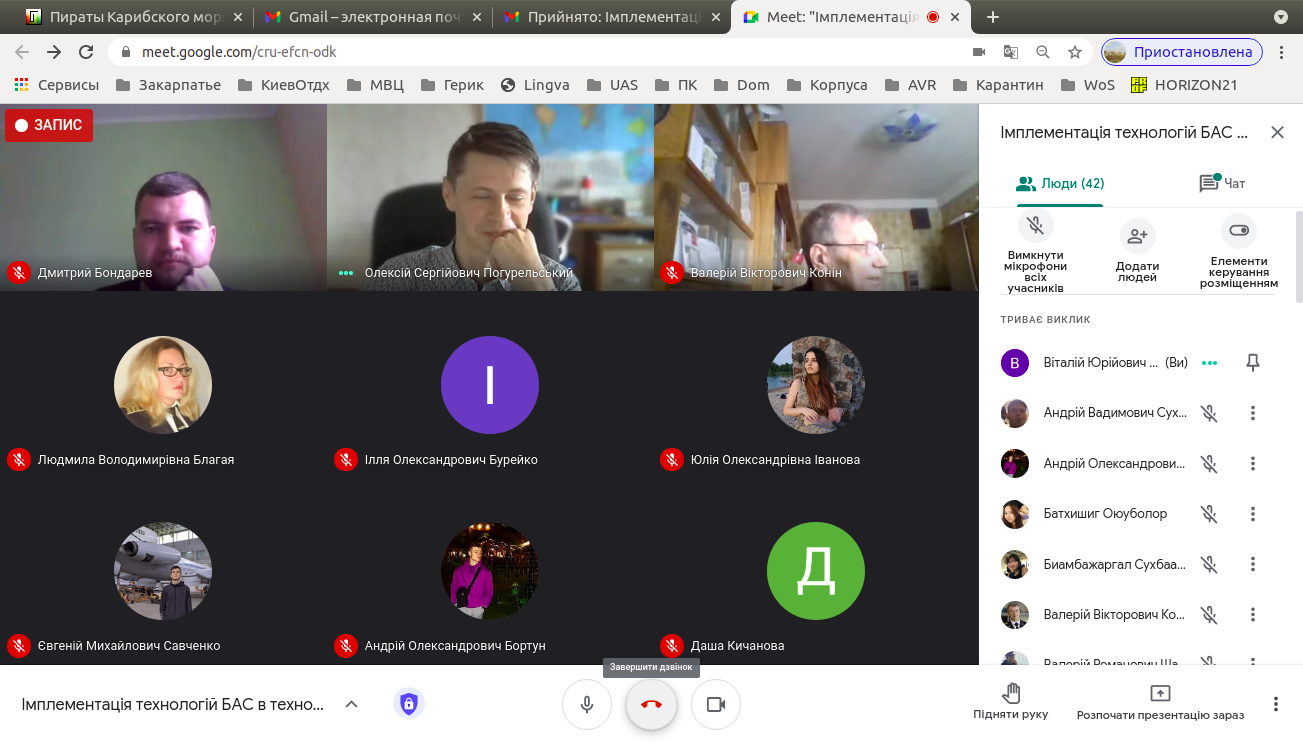
Task: Pin Віталій Юрійович to the screen
Action: [1253, 363]
